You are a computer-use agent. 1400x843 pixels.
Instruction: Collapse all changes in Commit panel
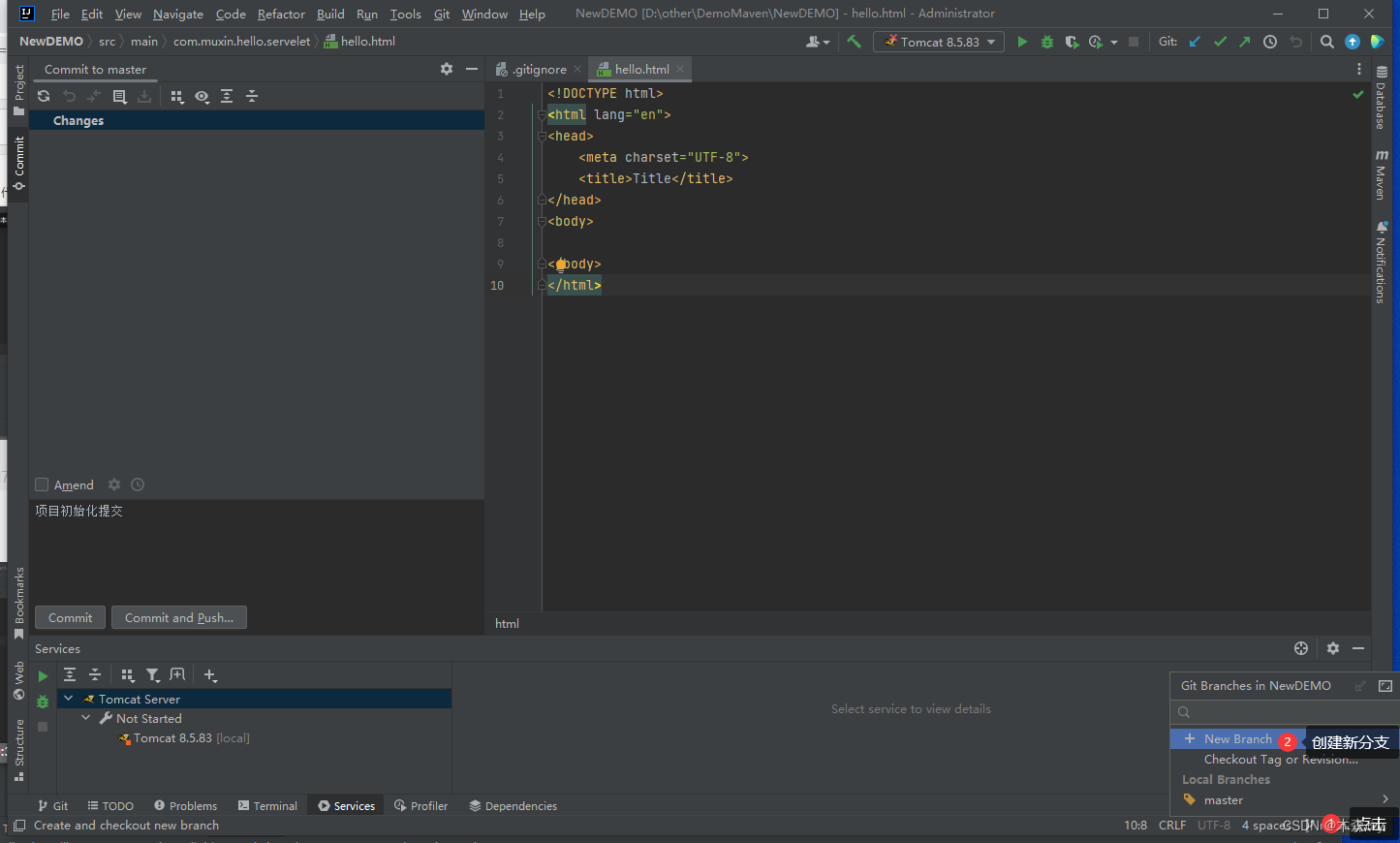[x=252, y=96]
